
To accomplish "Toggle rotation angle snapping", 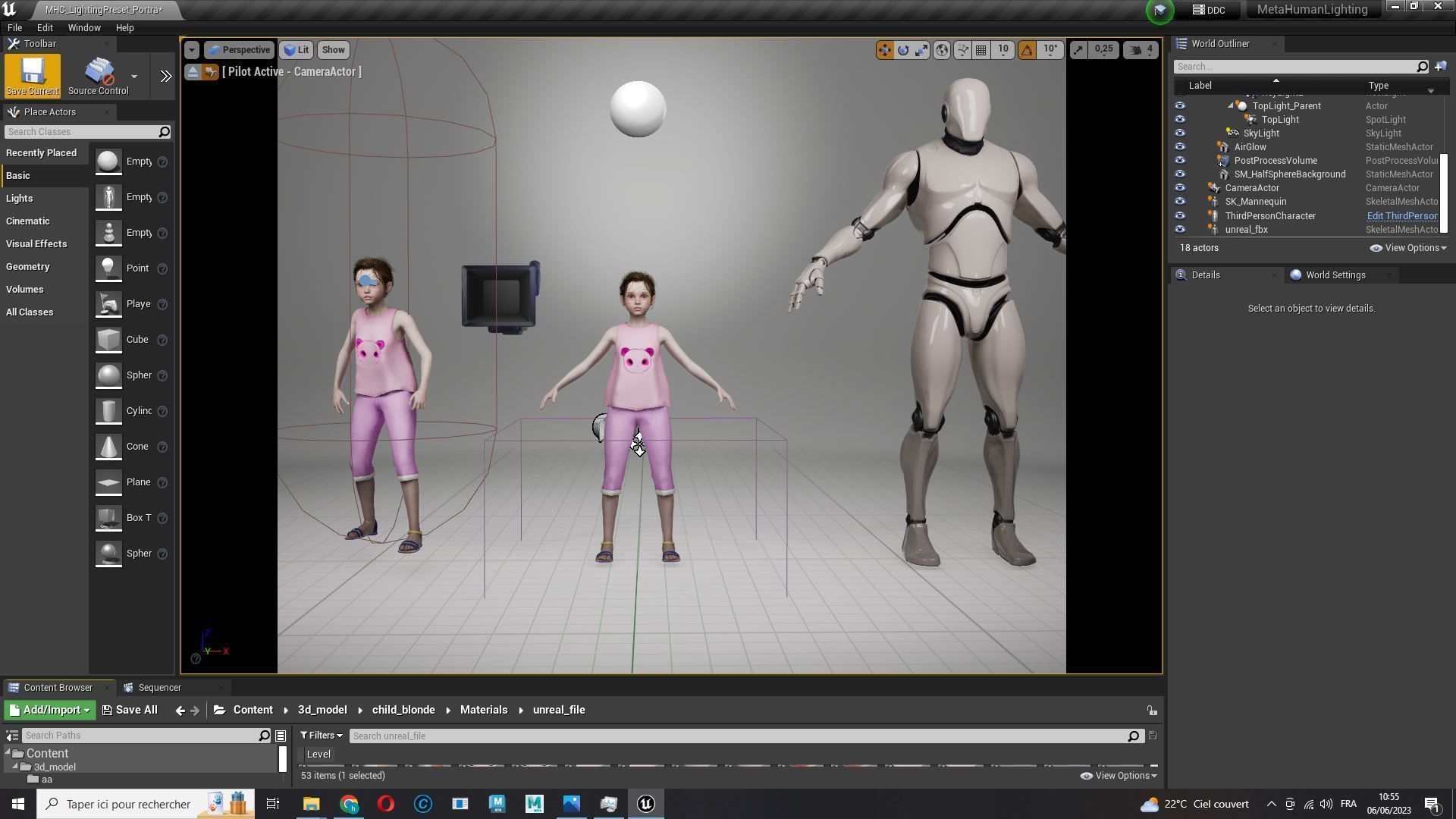I will pyautogui.click(x=1027, y=50).
